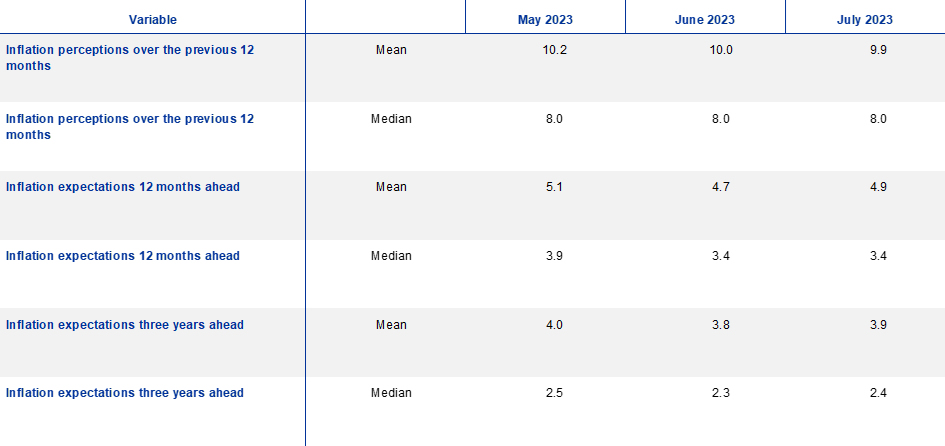Viewport: 945px width, 446px height.
Task: Click the 9.9 value under July 2023
Action: [x=877, y=50]
